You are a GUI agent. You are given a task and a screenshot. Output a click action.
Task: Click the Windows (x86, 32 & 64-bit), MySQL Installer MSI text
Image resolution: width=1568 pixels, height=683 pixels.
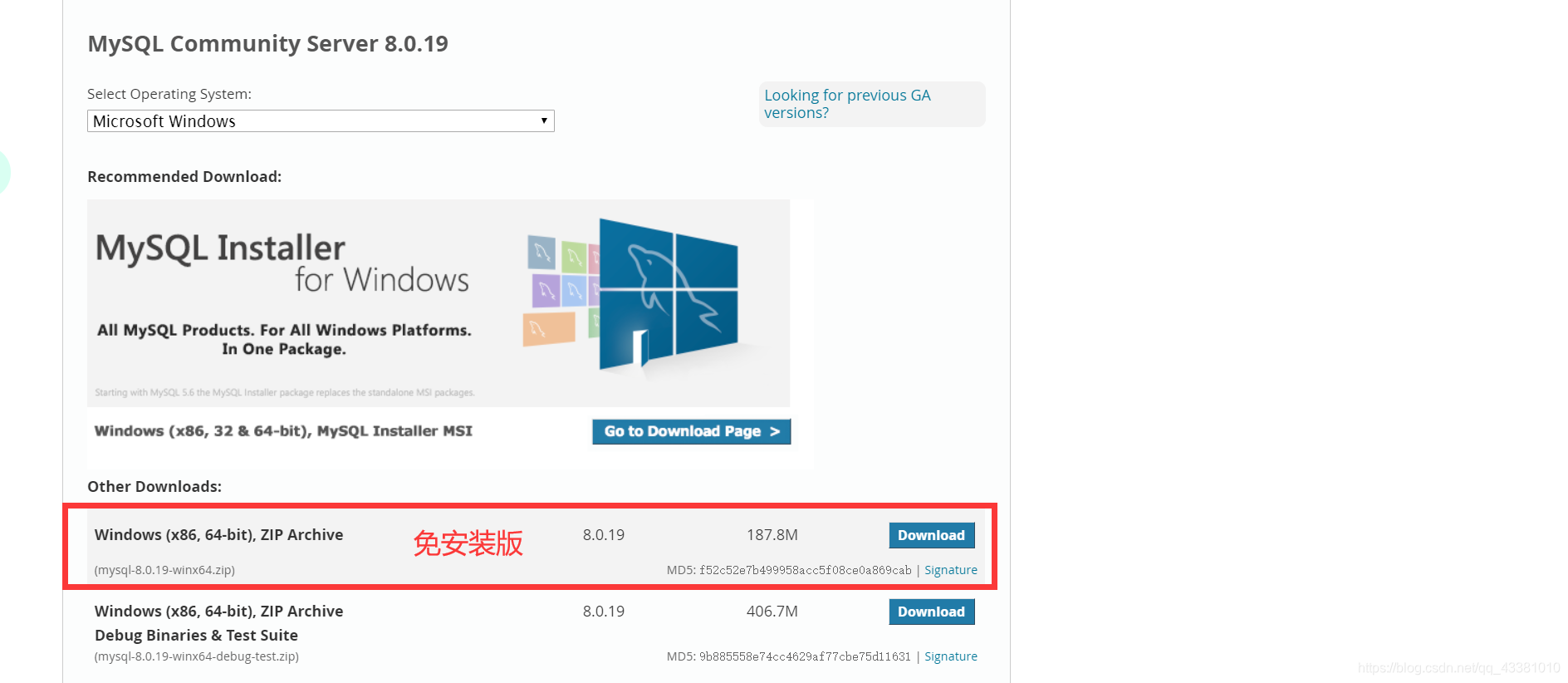point(283,430)
